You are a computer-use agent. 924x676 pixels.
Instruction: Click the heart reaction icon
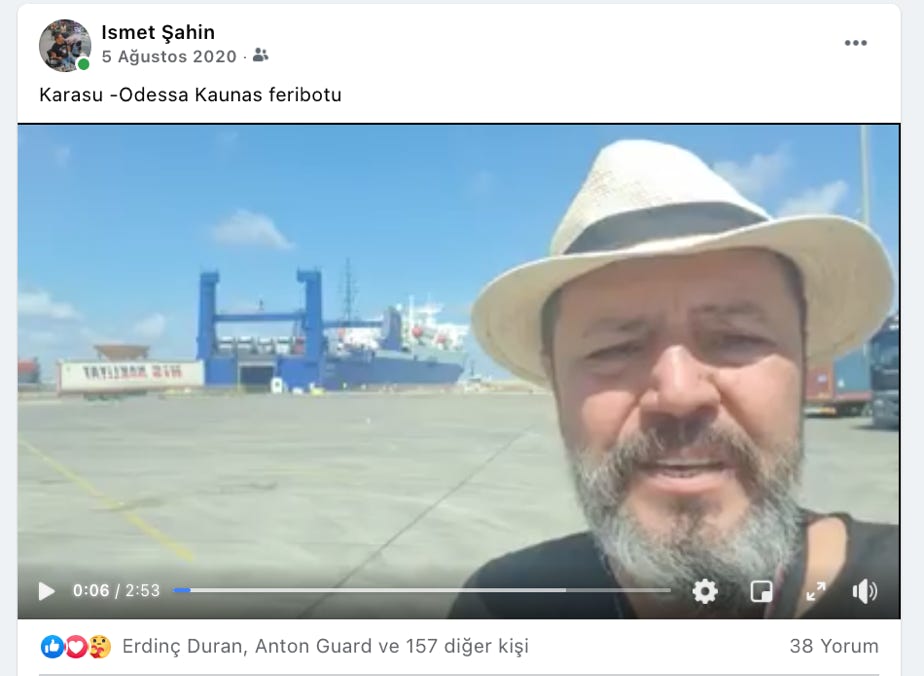[x=75, y=647]
